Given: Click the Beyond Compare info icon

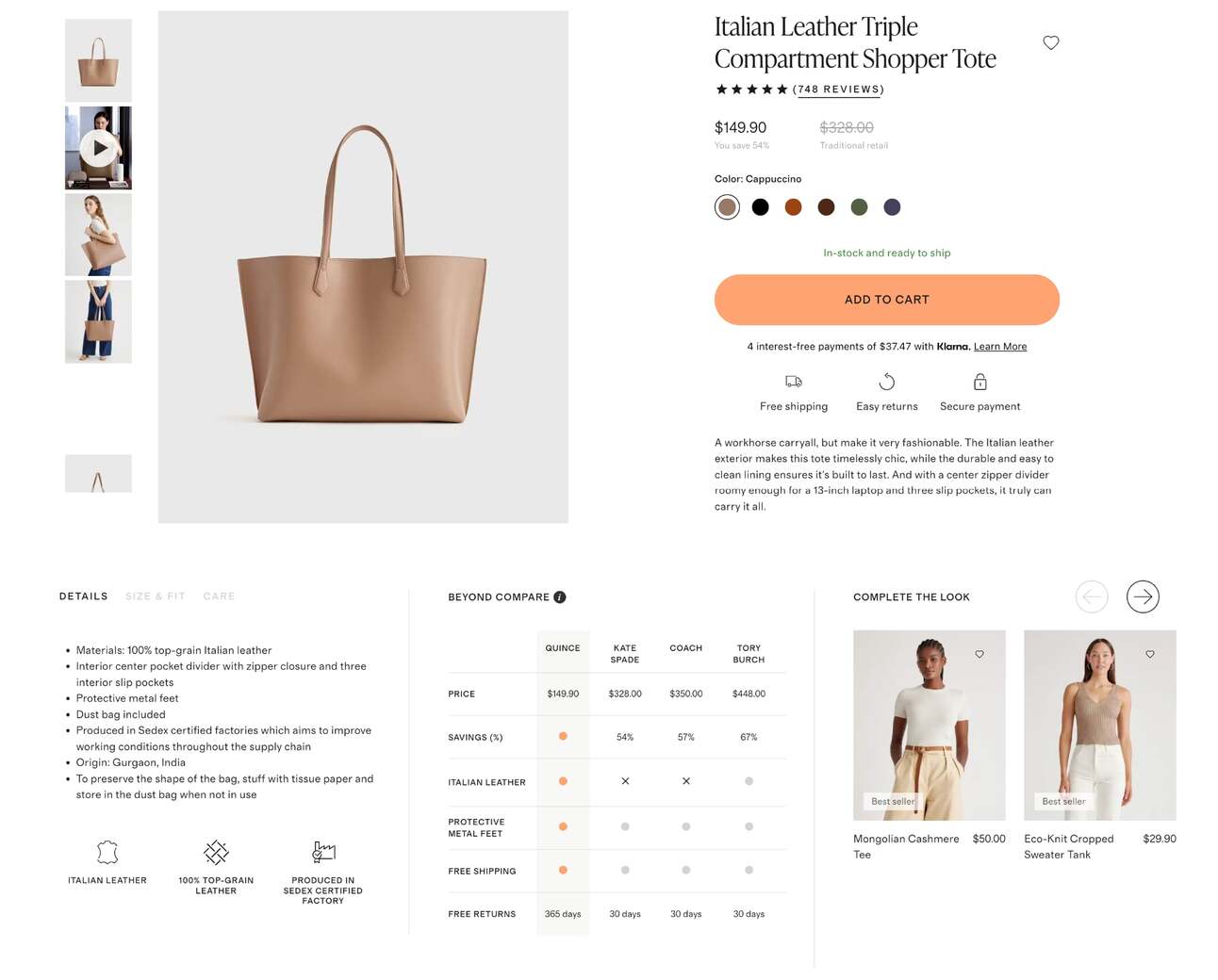Looking at the screenshot, I should click(x=559, y=596).
